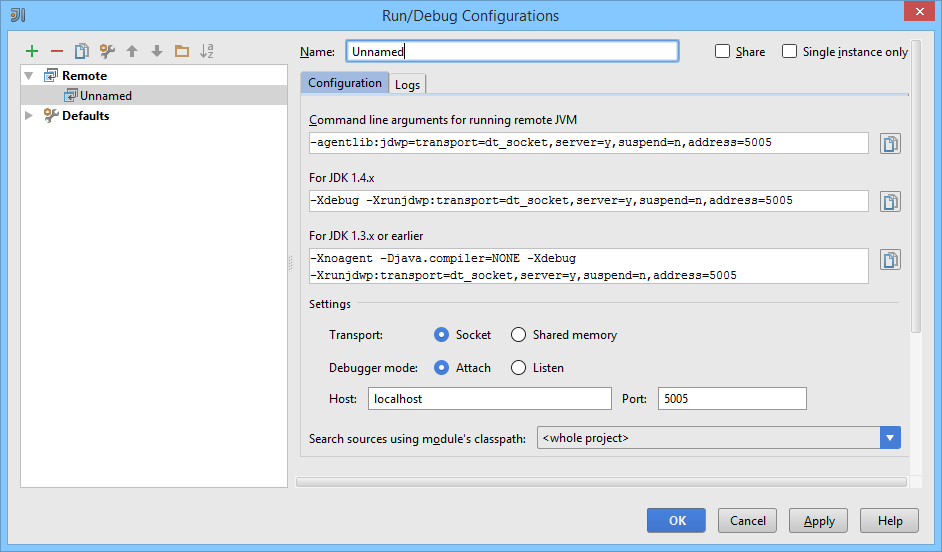Copy the agentlib command line arguments

coord(890,144)
